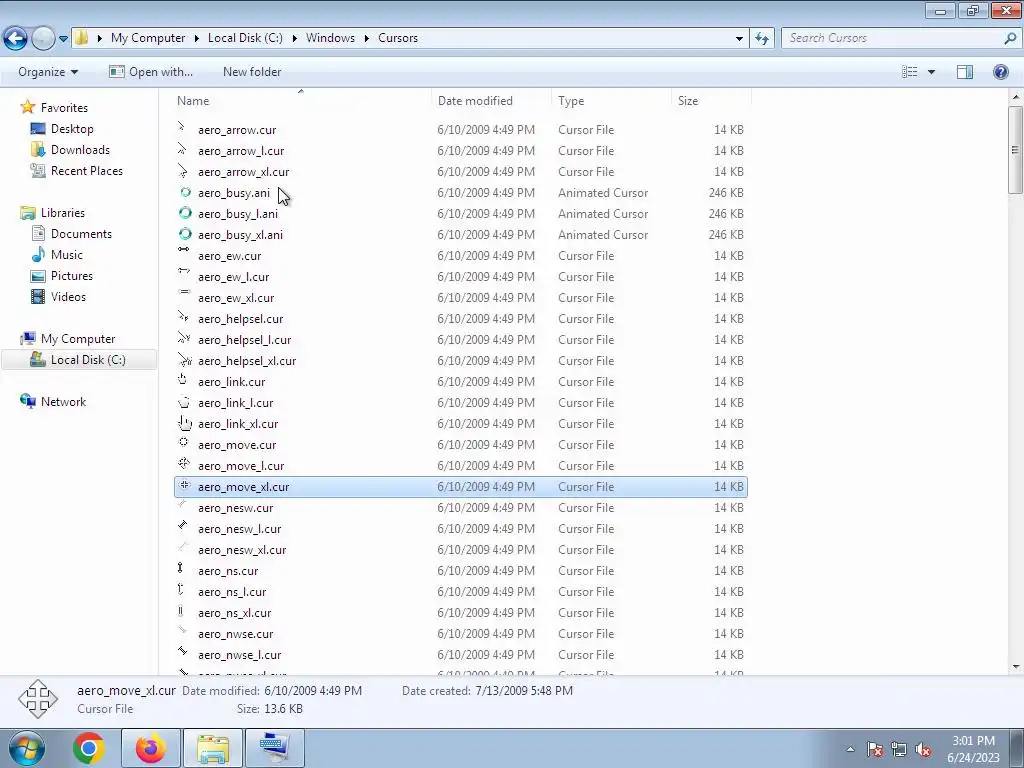Viewport: 1024px width, 768px height.
Task: Change your view icon in toolbar
Action: coord(910,72)
